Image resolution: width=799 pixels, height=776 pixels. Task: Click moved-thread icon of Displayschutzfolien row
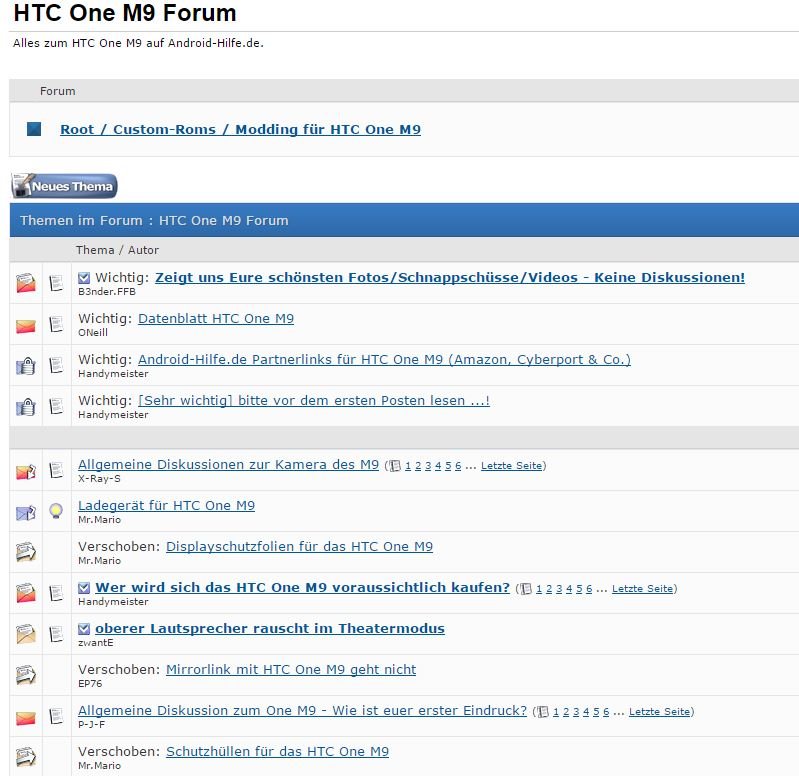point(25,552)
